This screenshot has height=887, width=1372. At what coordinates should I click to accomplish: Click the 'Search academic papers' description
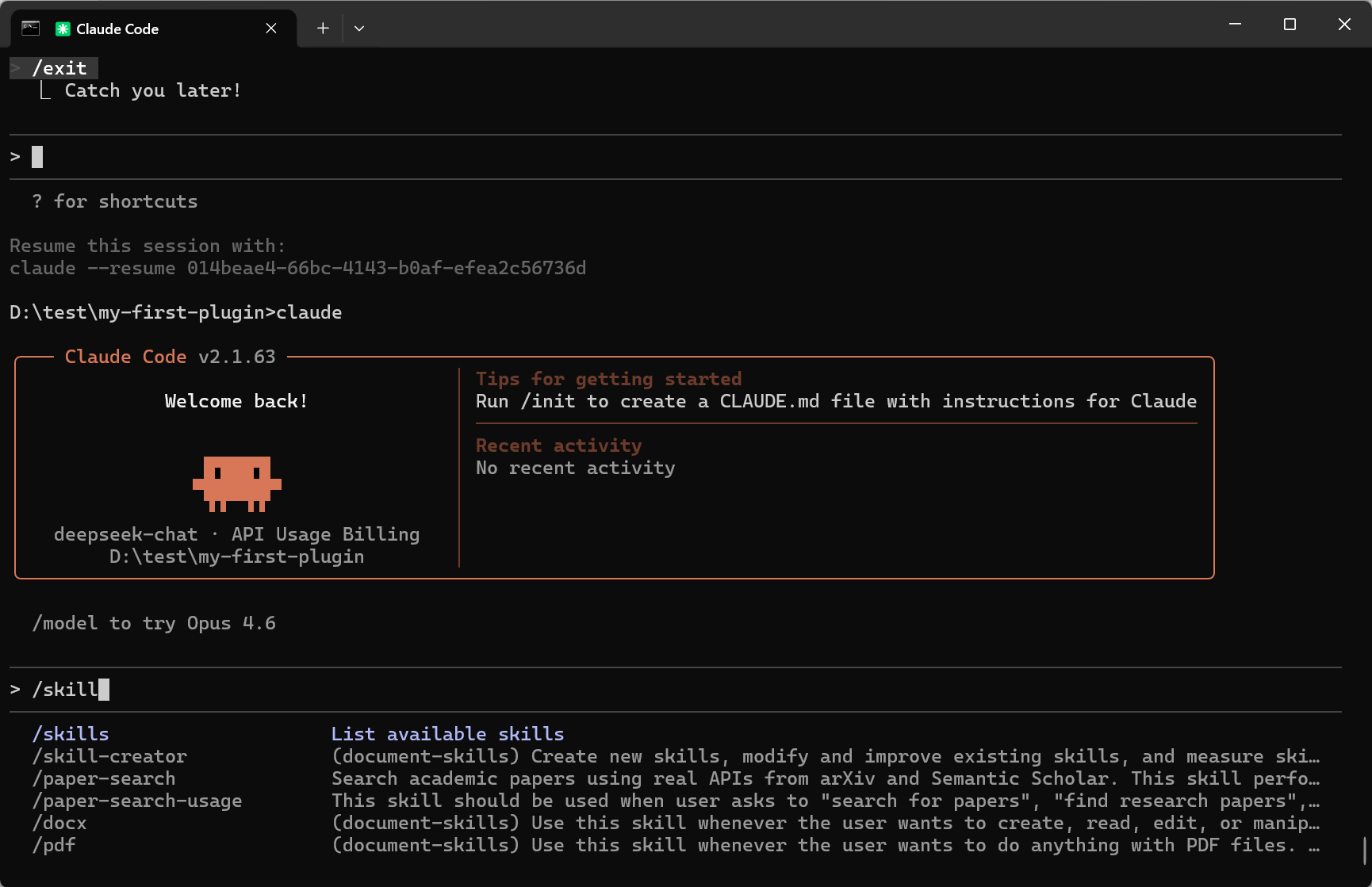[826, 778]
